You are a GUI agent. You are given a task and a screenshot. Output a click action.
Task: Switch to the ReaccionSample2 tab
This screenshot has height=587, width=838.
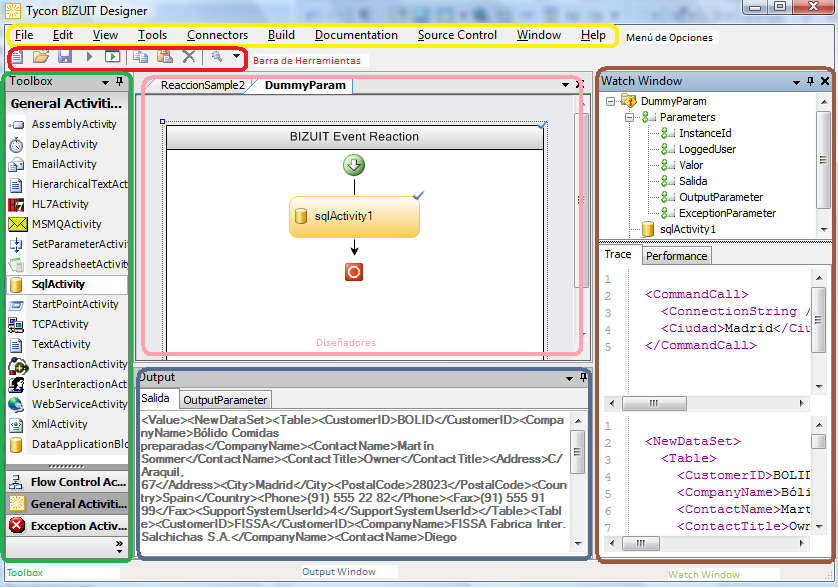pyautogui.click(x=203, y=86)
